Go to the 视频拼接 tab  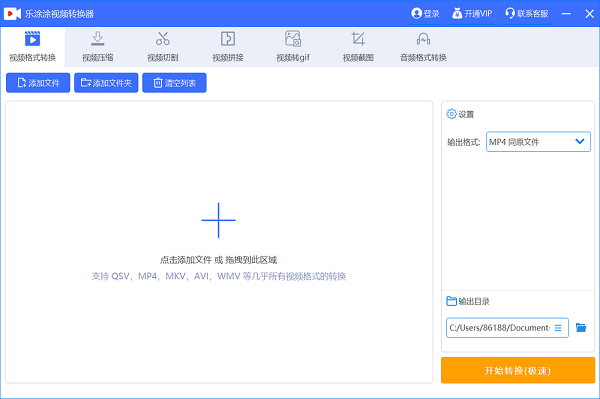[228, 47]
